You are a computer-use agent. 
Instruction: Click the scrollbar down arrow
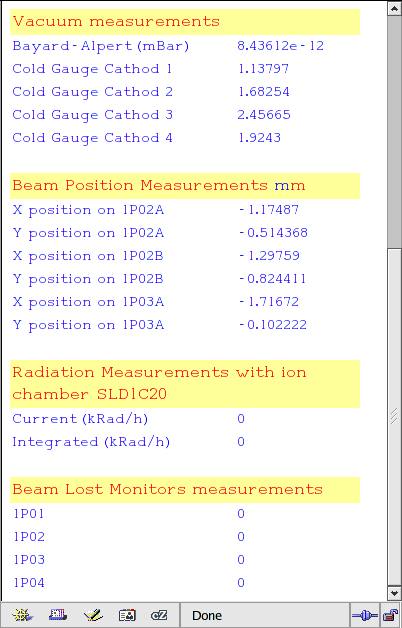pyautogui.click(x=394, y=593)
